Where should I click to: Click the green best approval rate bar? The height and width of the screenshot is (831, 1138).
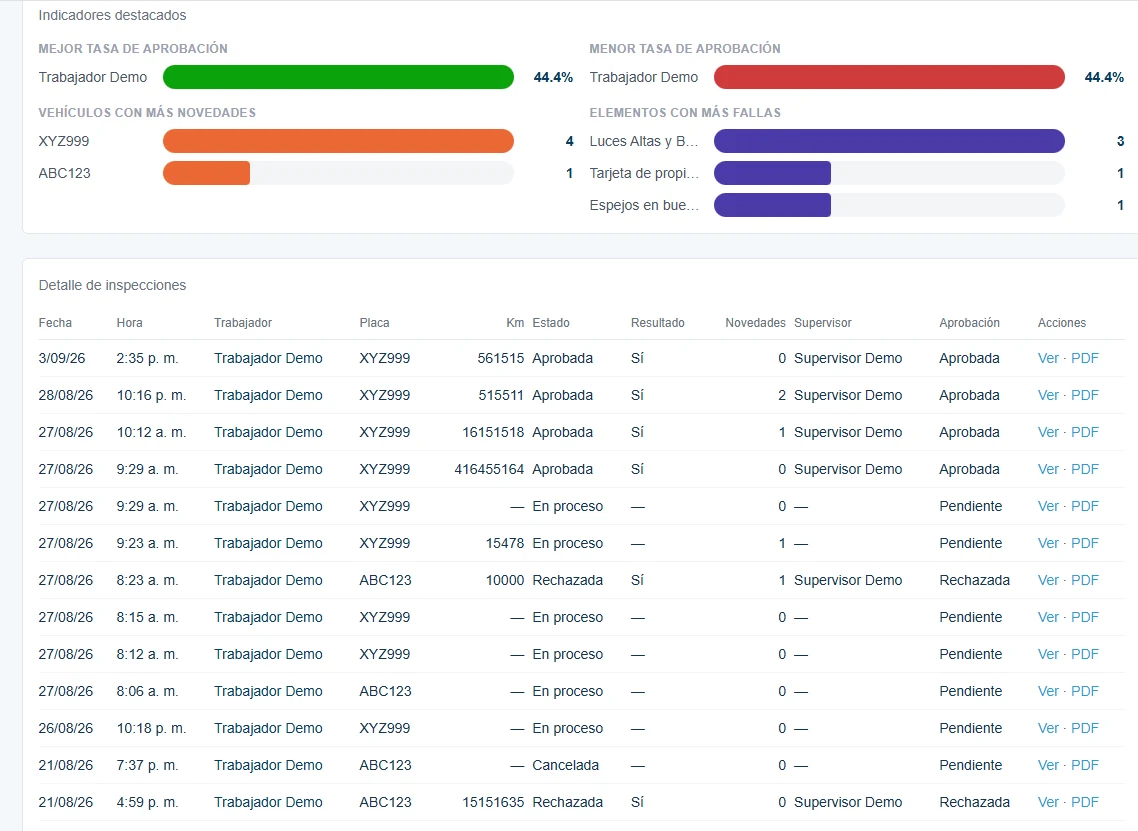tap(338, 77)
